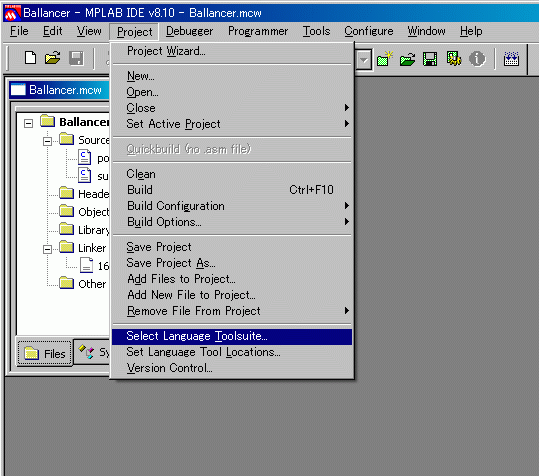Click the Ballancer.mcw window icon

click(x=18, y=90)
